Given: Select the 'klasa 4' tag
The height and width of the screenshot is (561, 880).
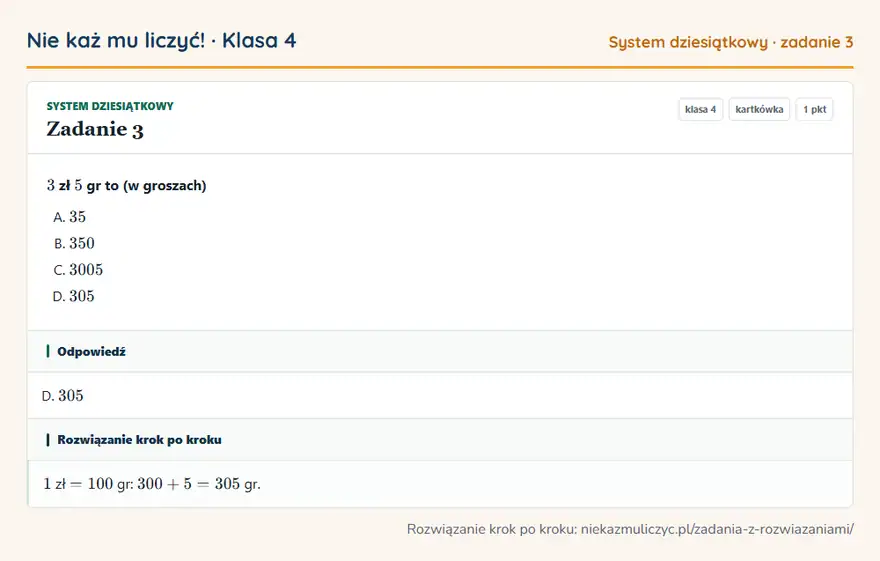Looking at the screenshot, I should coord(700,109).
